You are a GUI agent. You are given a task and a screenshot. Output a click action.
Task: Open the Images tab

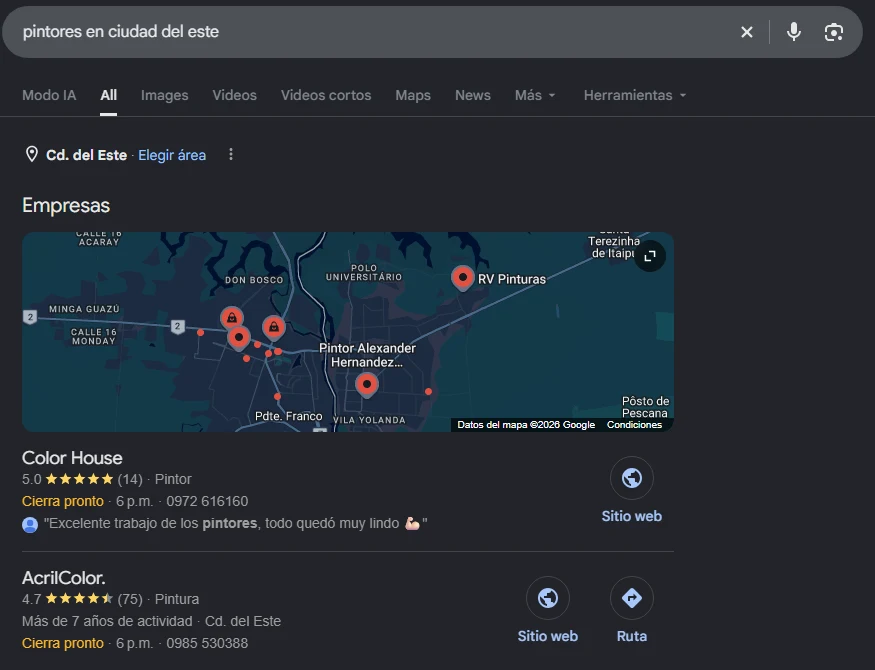tap(165, 95)
